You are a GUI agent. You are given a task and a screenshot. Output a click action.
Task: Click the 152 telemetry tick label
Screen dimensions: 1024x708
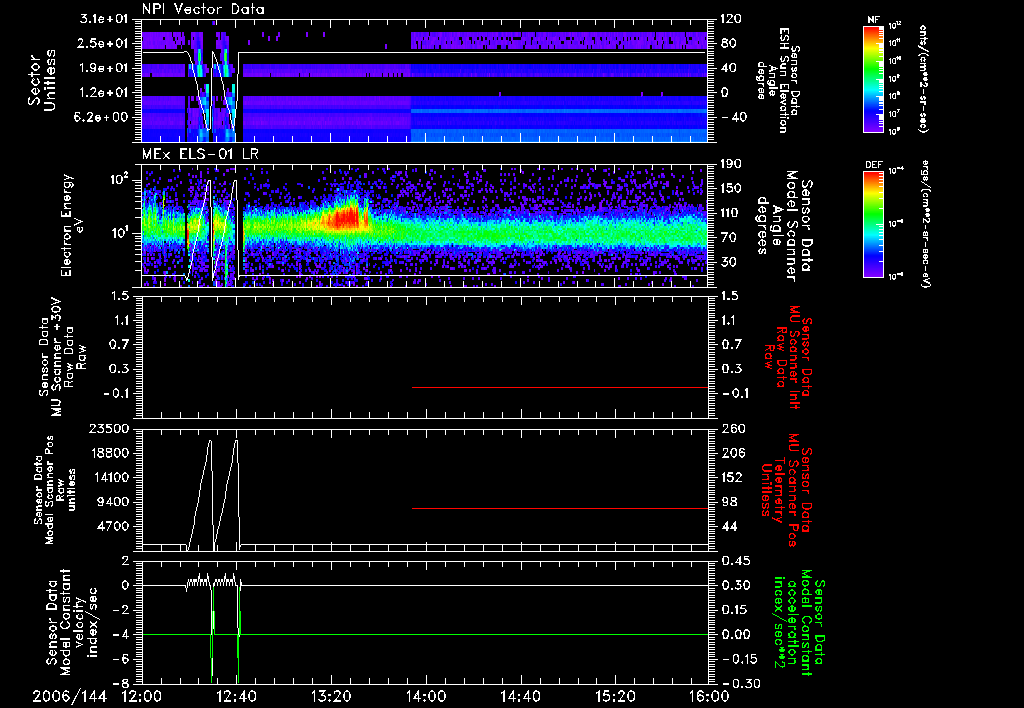[x=732, y=478]
